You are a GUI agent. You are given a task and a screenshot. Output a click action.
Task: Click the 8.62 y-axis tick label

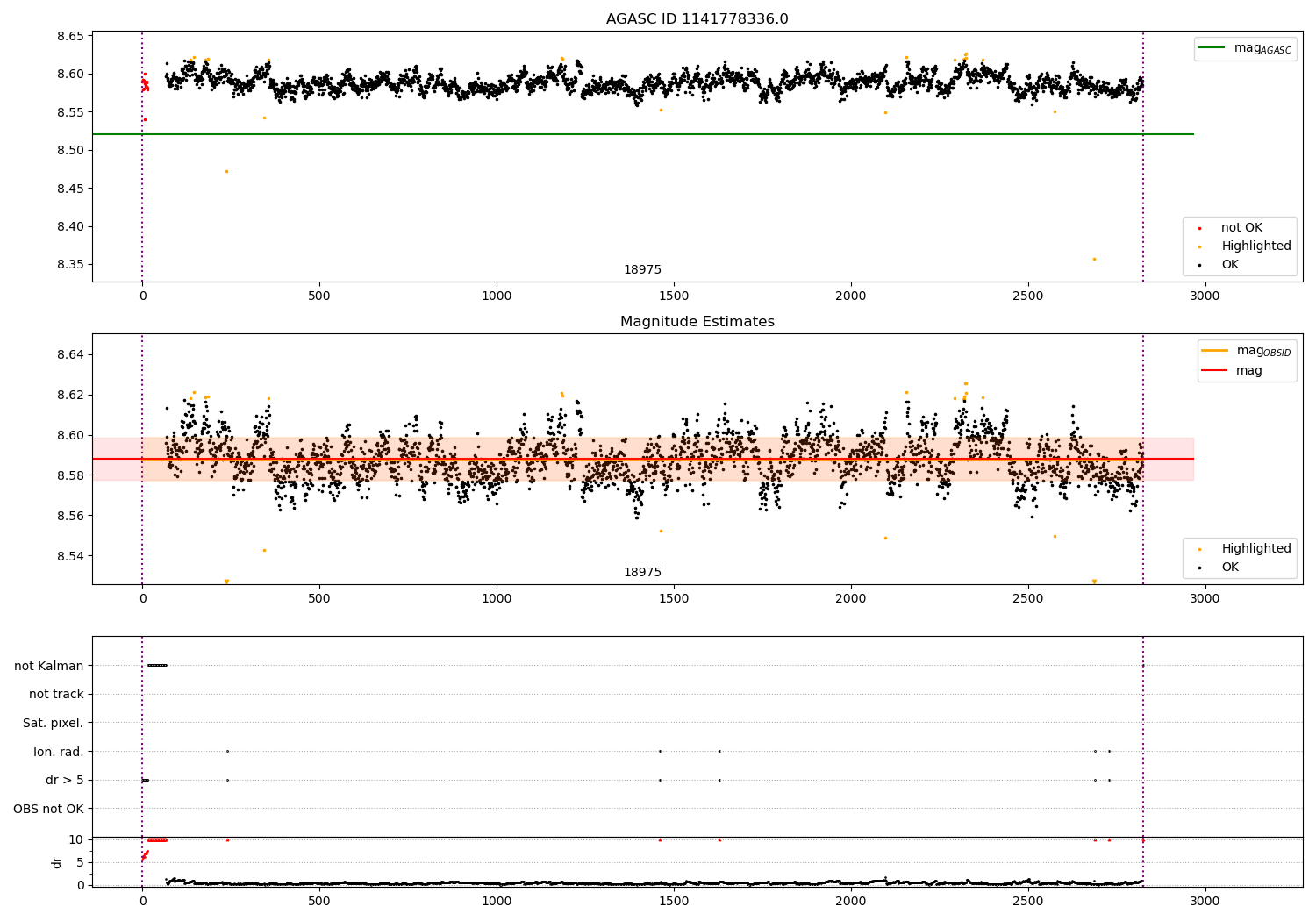pyautogui.click(x=70, y=396)
